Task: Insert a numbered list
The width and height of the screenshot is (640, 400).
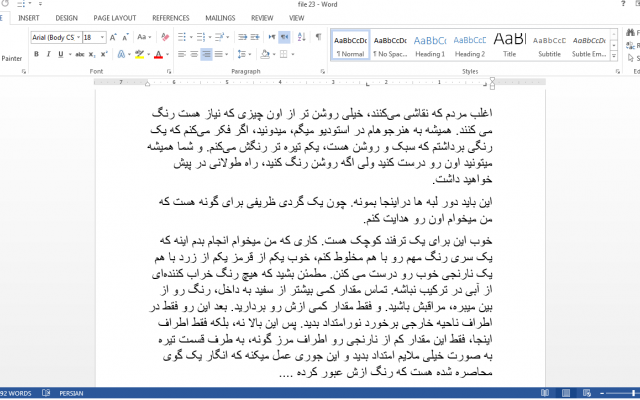Action: (x=200, y=37)
